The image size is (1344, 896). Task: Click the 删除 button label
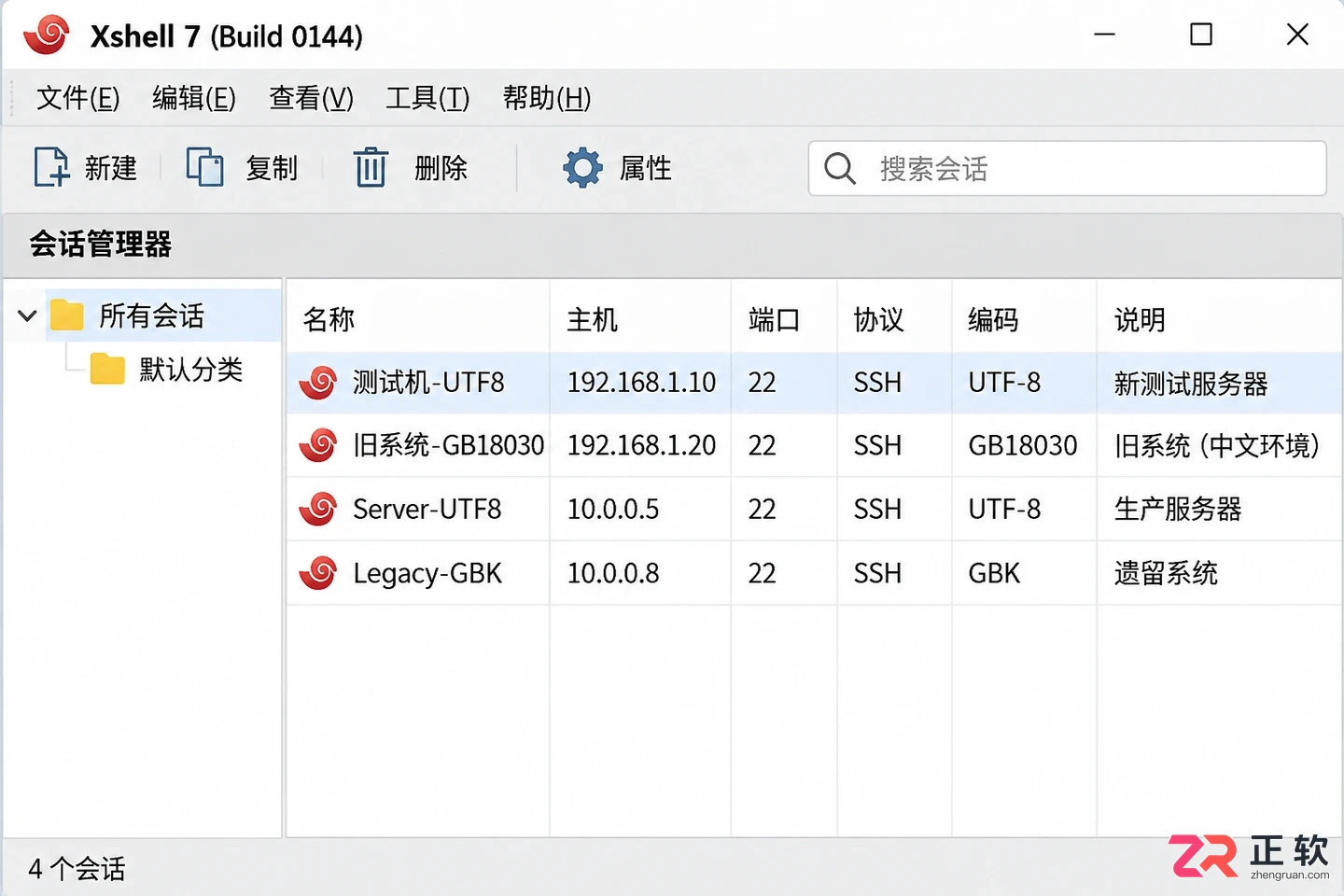[441, 168]
